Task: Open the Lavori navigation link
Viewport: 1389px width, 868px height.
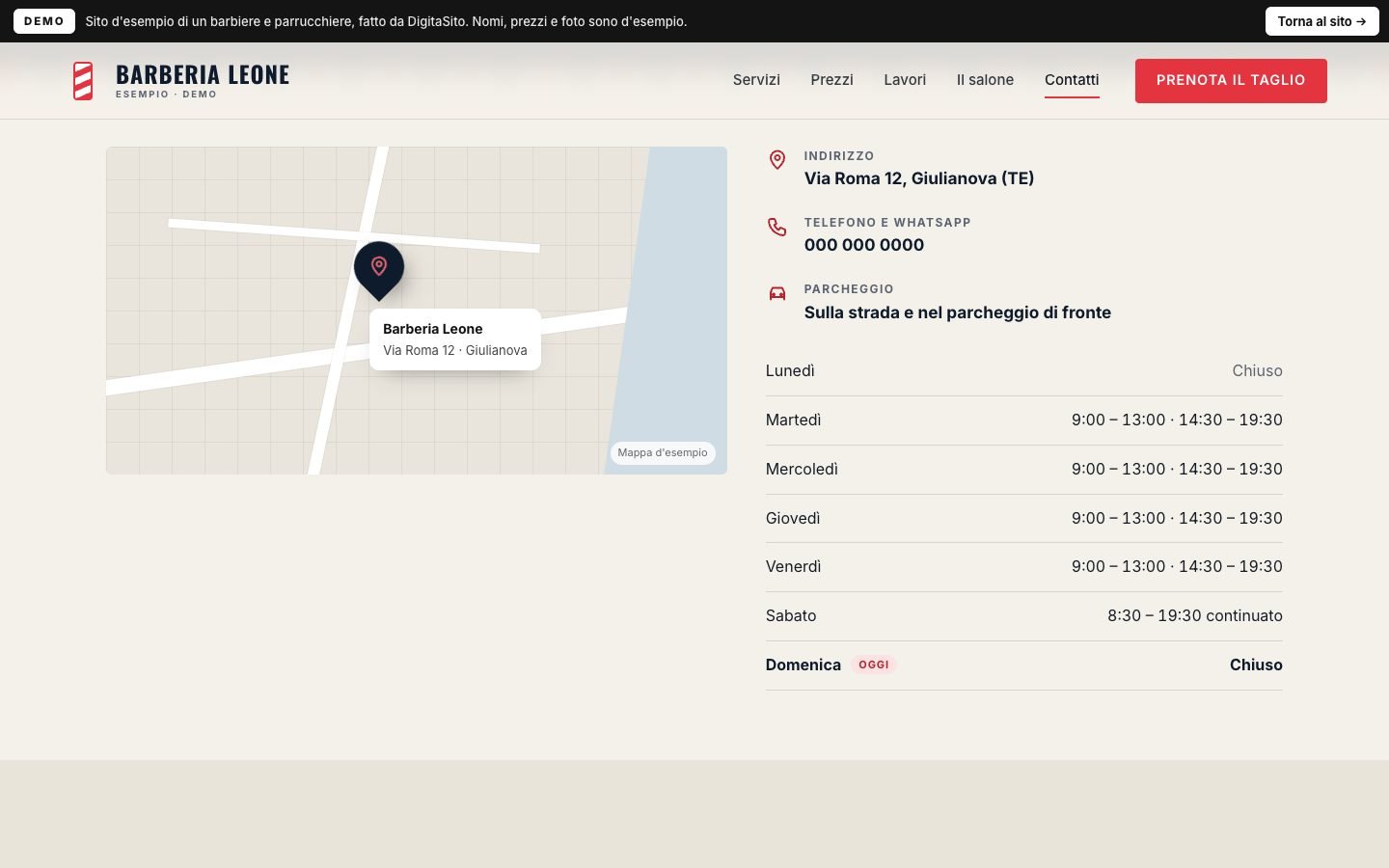Action: click(x=905, y=80)
